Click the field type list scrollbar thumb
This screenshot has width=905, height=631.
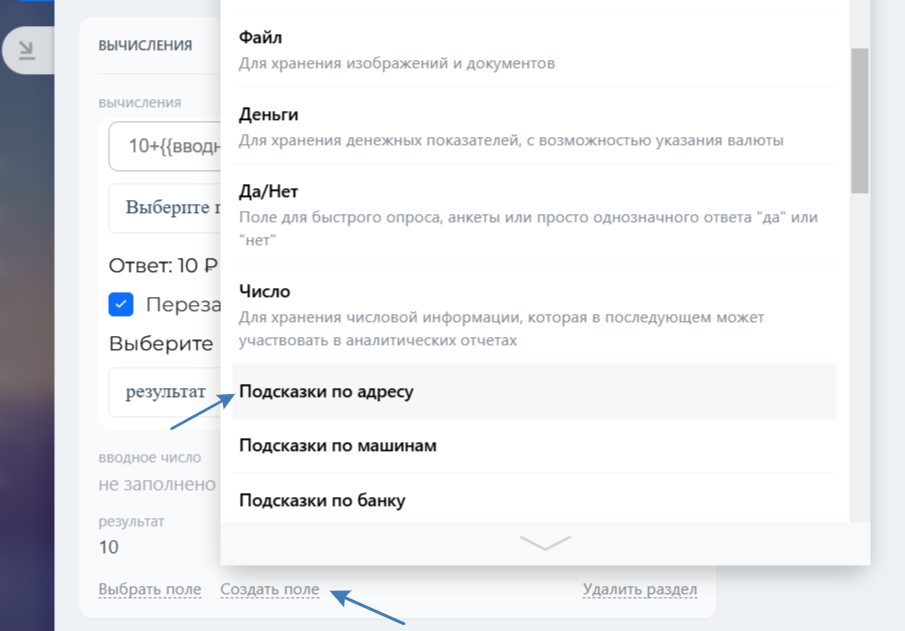[860, 120]
